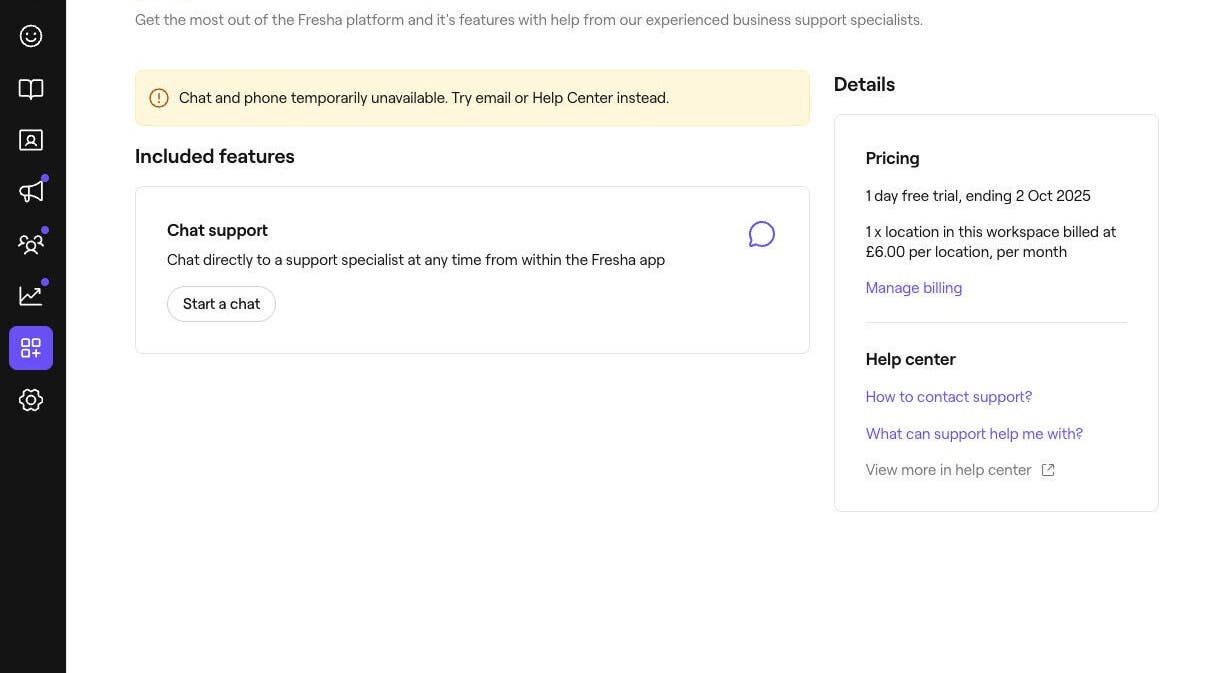This screenshot has width=1217, height=673.
Task: Click the chat bubble icon on Chat support card
Action: [761, 233]
